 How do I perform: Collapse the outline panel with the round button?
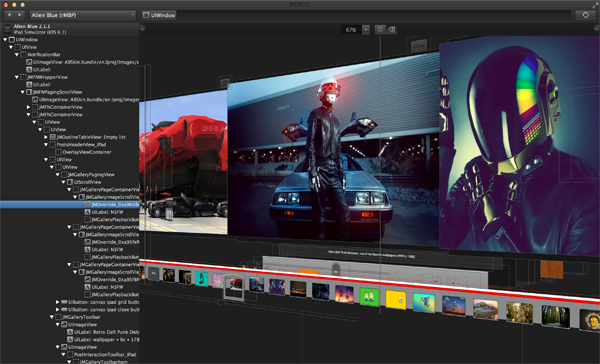(x=142, y=28)
